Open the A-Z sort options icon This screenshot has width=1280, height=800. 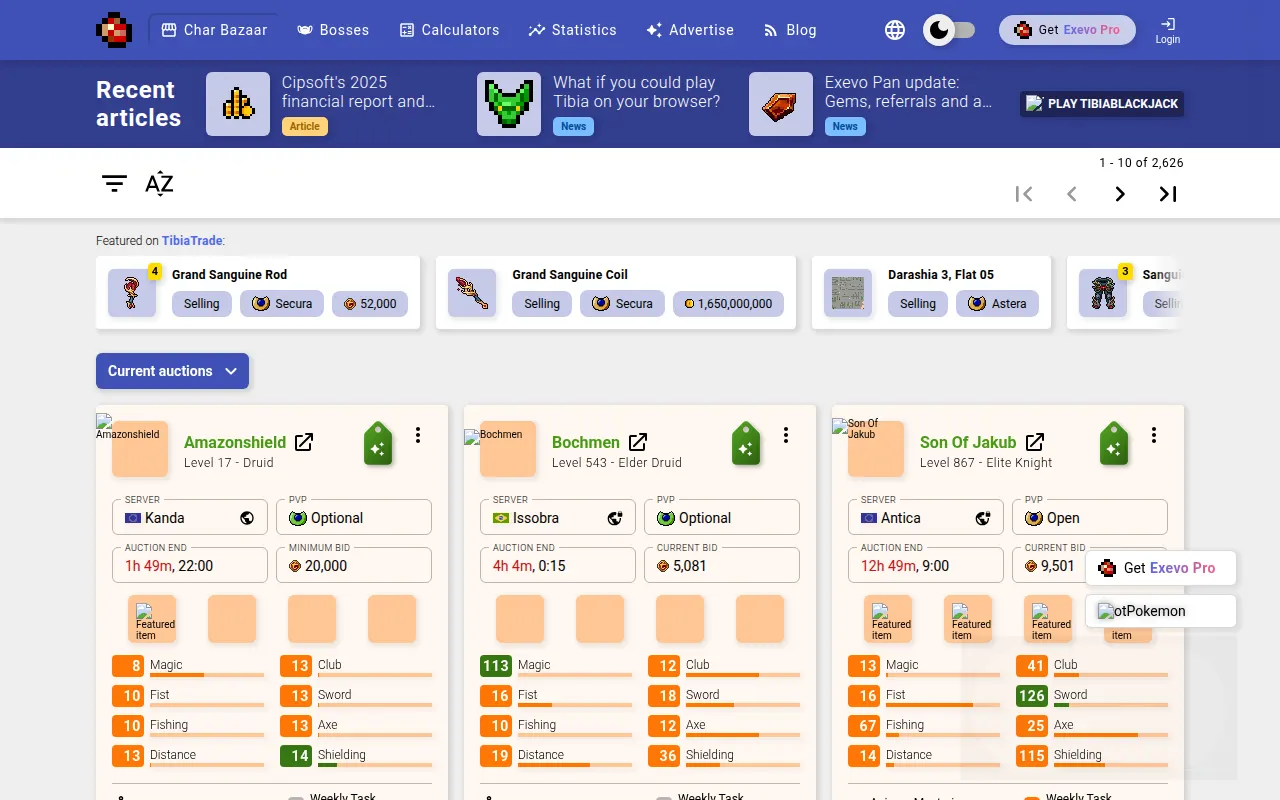(159, 183)
